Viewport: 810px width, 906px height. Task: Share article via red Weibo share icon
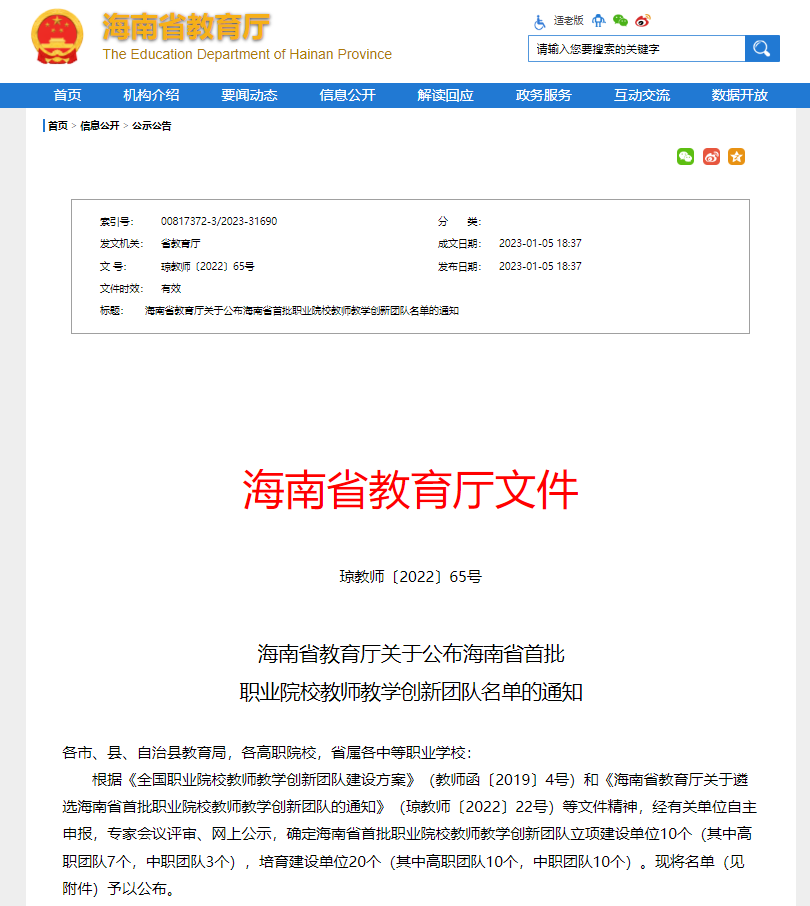coord(711,157)
